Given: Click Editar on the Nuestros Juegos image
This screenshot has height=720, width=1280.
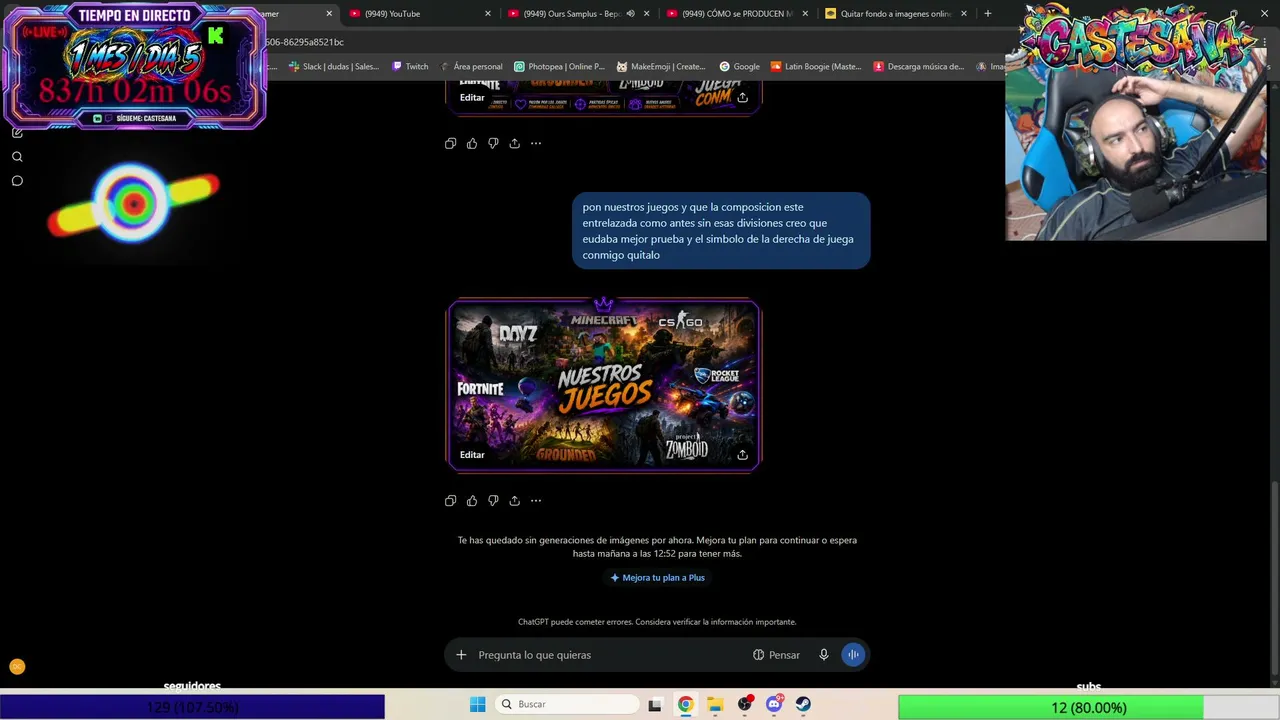Looking at the screenshot, I should (472, 455).
